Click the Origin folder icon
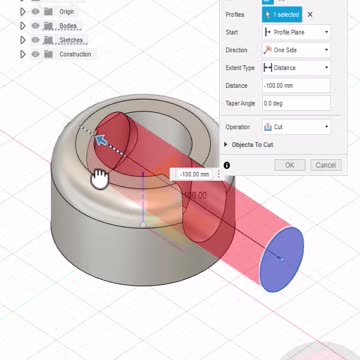The height and width of the screenshot is (360, 360). [48, 12]
